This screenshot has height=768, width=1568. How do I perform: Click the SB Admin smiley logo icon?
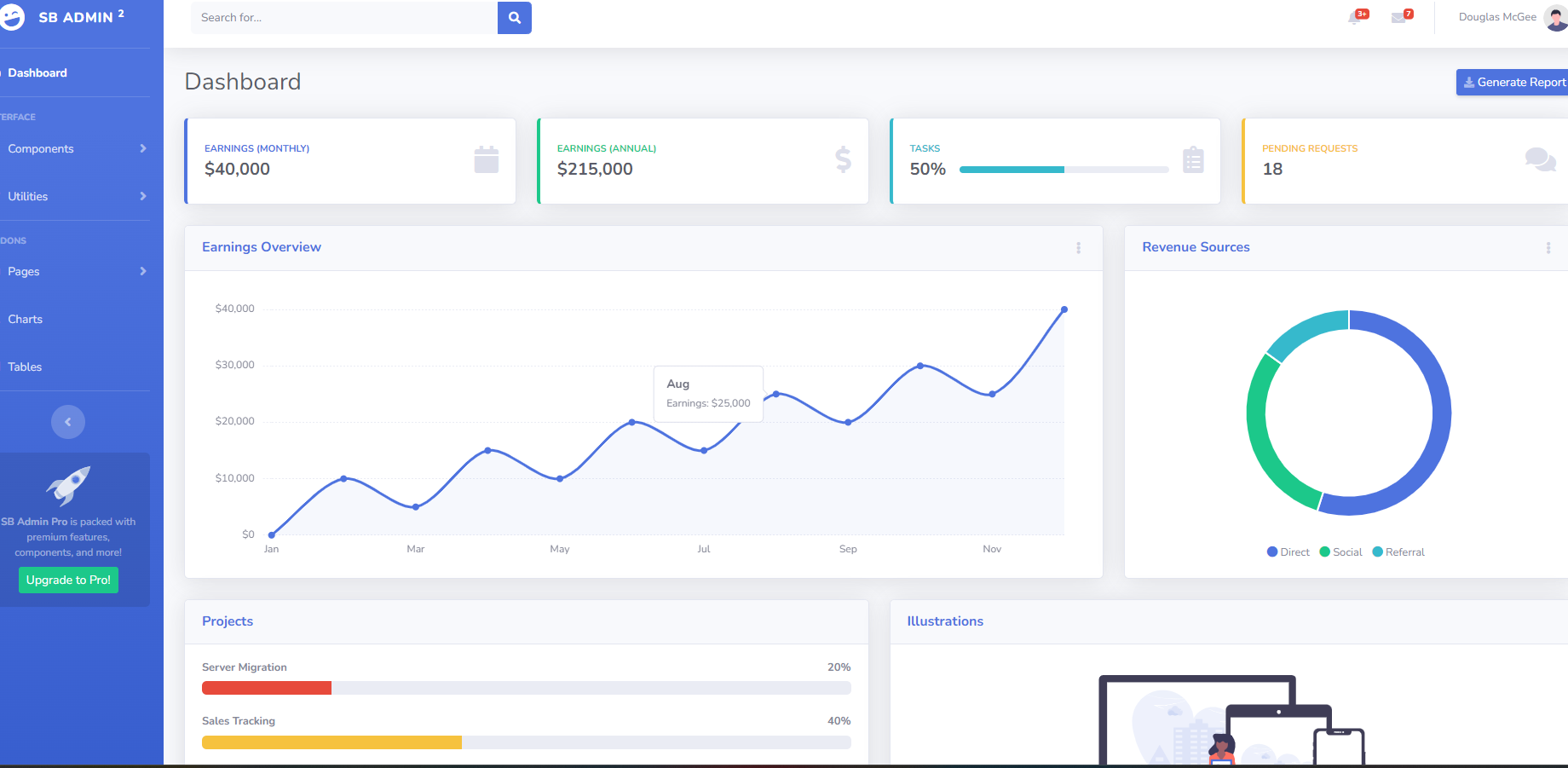pos(12,17)
